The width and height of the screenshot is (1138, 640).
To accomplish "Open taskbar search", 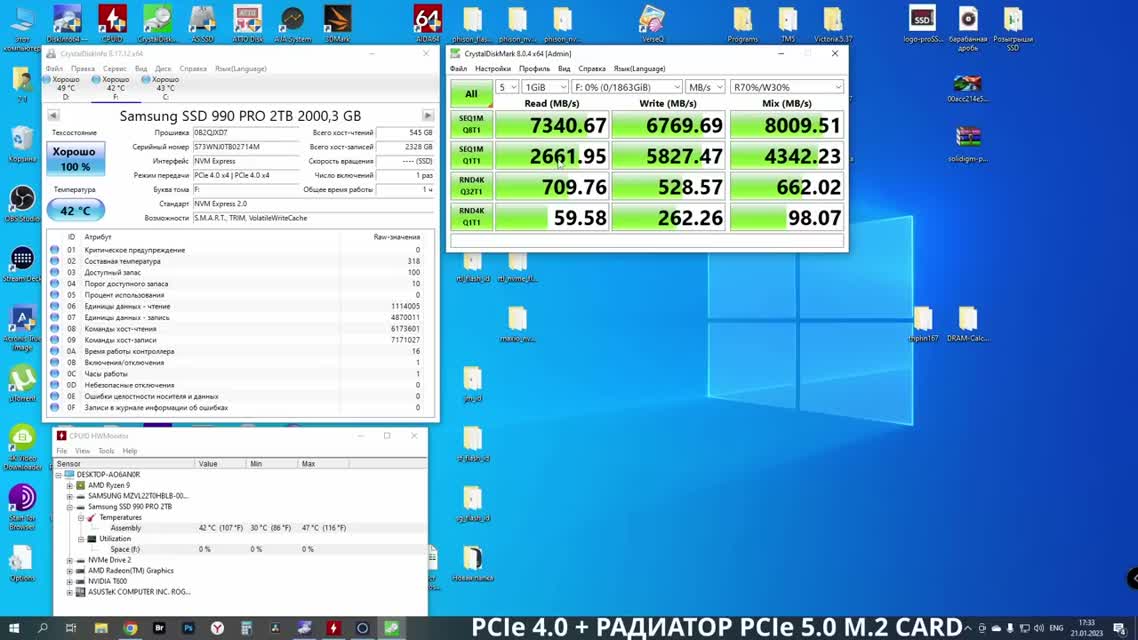I will [42, 628].
